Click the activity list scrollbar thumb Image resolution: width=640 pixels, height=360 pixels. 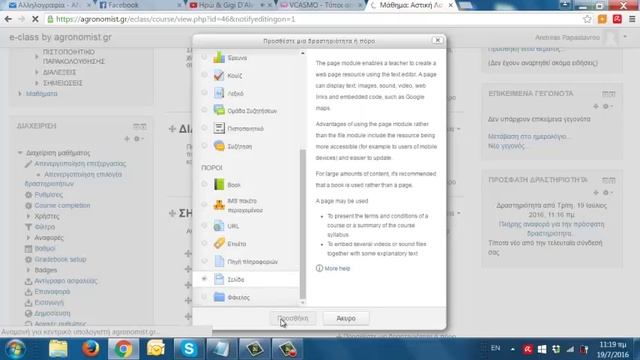(x=302, y=224)
